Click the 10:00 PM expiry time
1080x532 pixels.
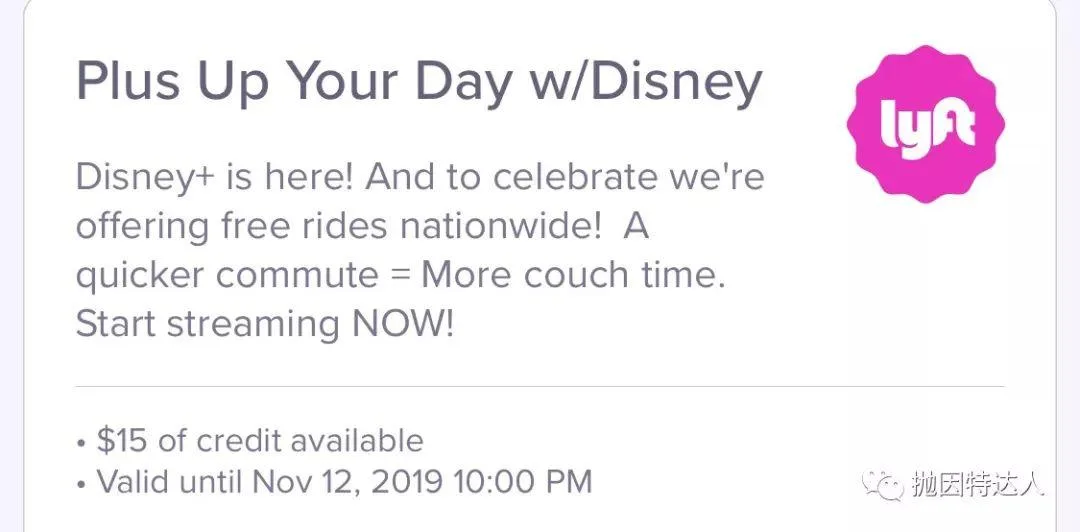point(522,482)
